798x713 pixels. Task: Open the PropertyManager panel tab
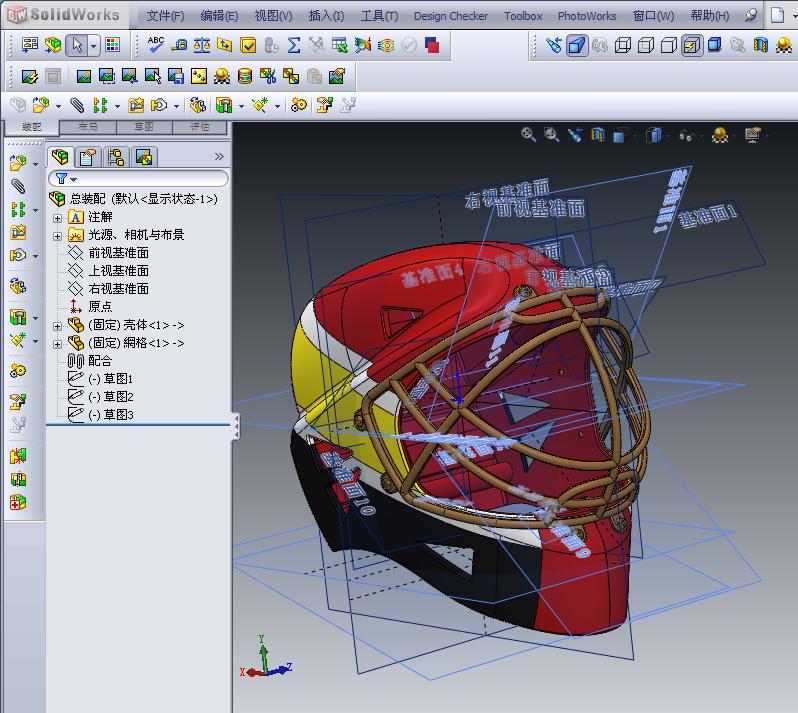point(88,157)
